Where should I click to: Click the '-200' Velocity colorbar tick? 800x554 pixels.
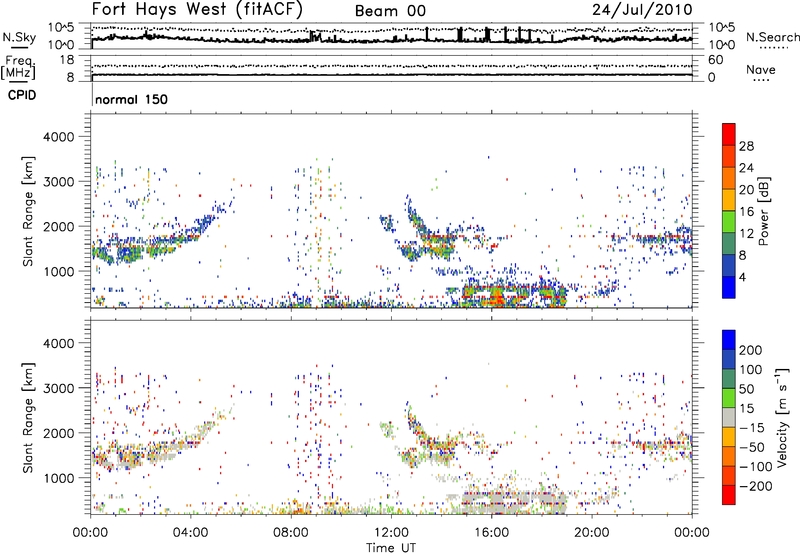pos(756,486)
